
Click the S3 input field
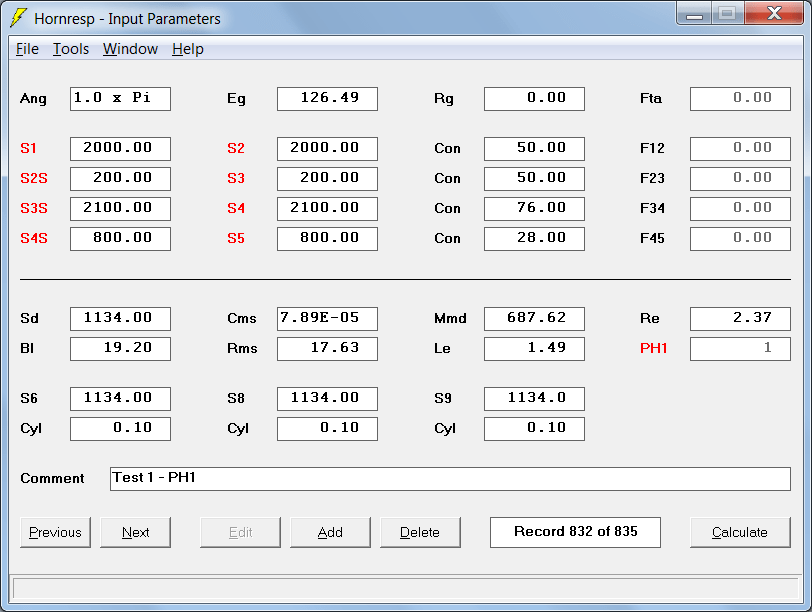point(327,179)
